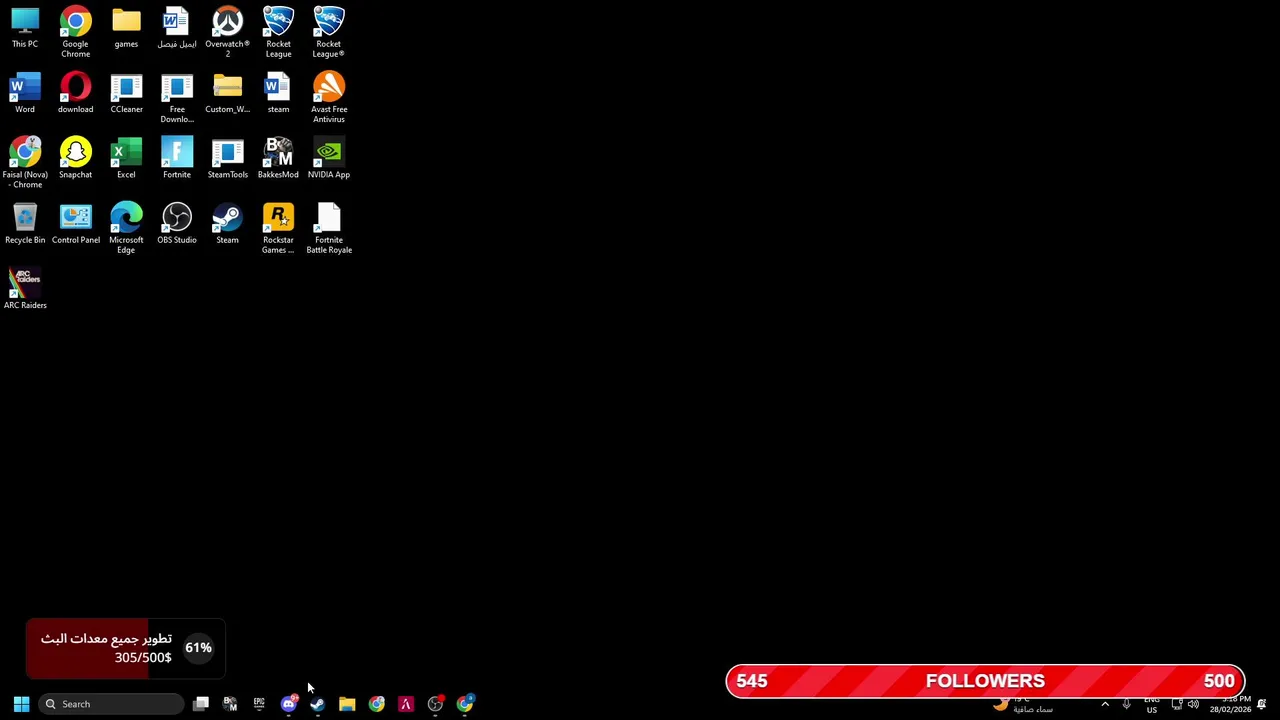
Task: Select Rockstar Games Launcher desktop icon
Action: point(278,228)
